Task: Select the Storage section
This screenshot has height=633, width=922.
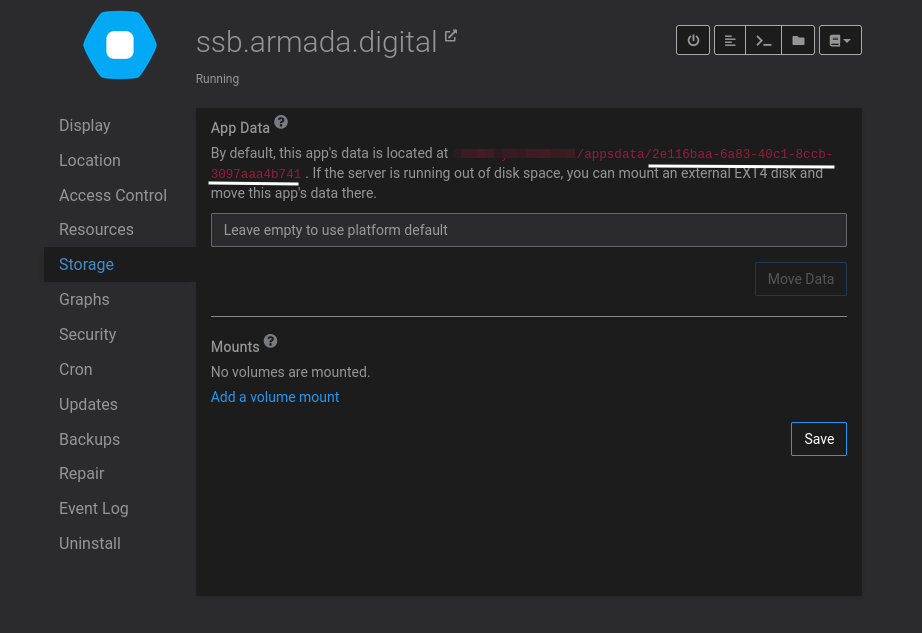Action: (x=120, y=264)
